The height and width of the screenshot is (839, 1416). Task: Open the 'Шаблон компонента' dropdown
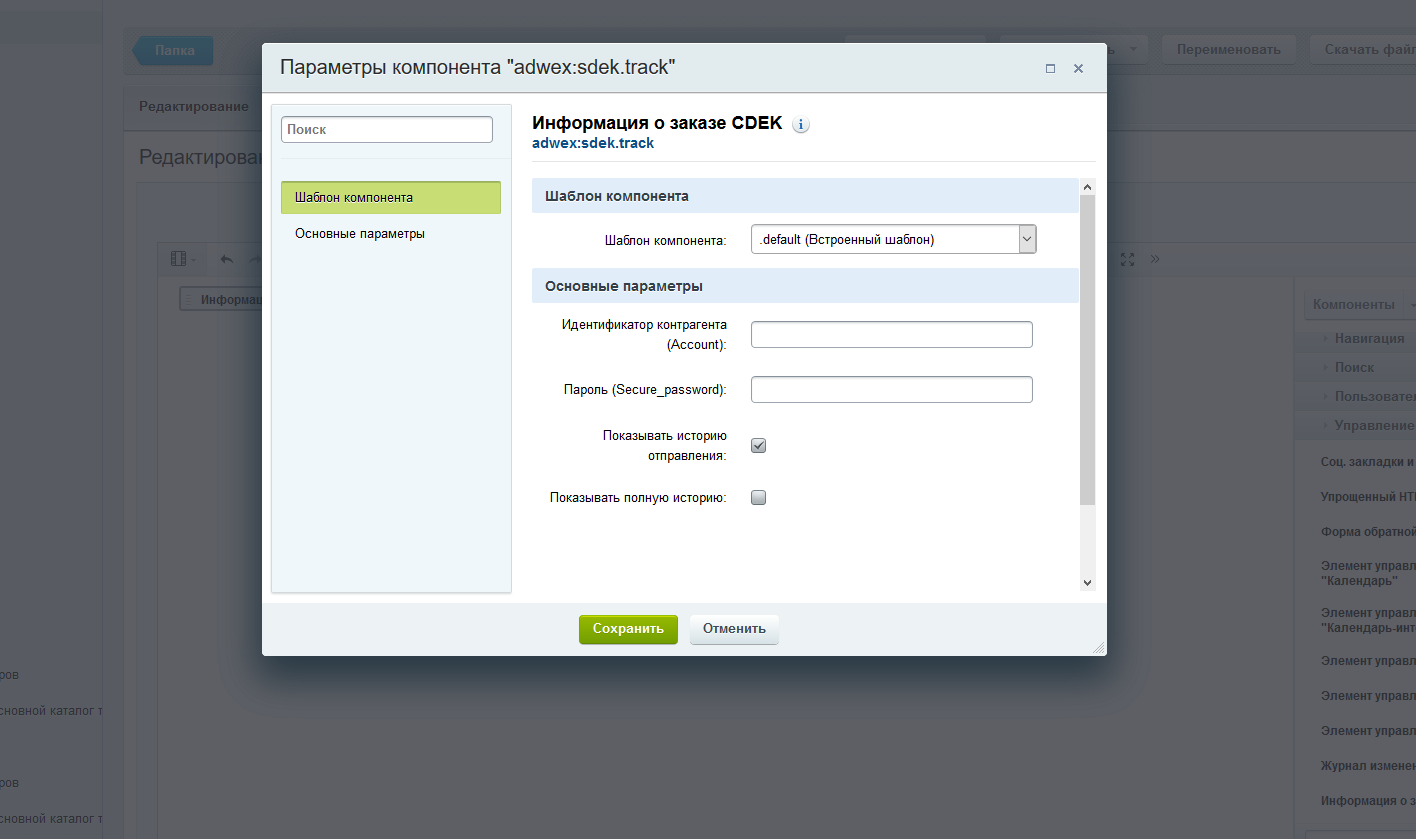point(894,240)
